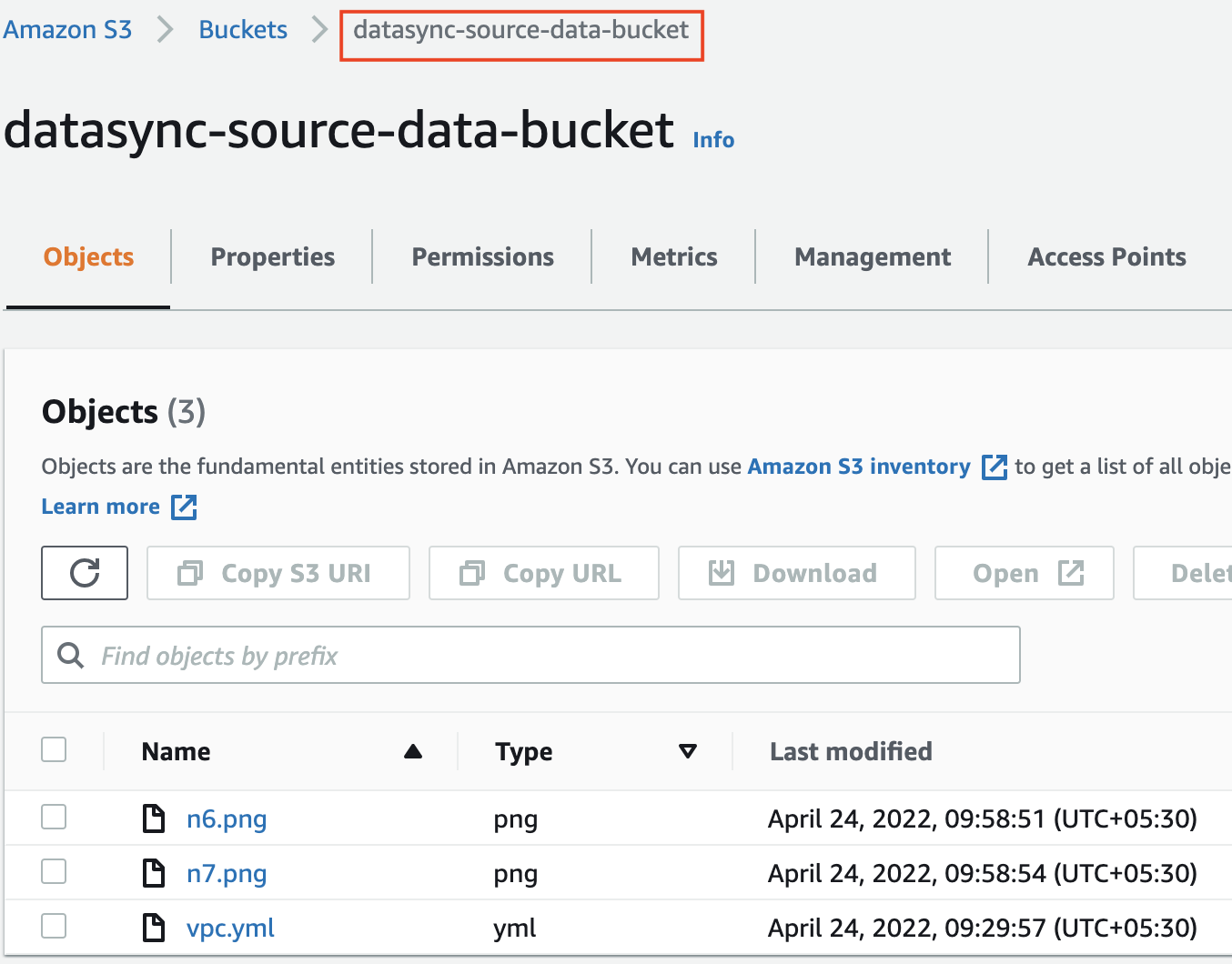1232x964 pixels.
Task: Click inside the Find objects by prefix field
Action: point(364,655)
